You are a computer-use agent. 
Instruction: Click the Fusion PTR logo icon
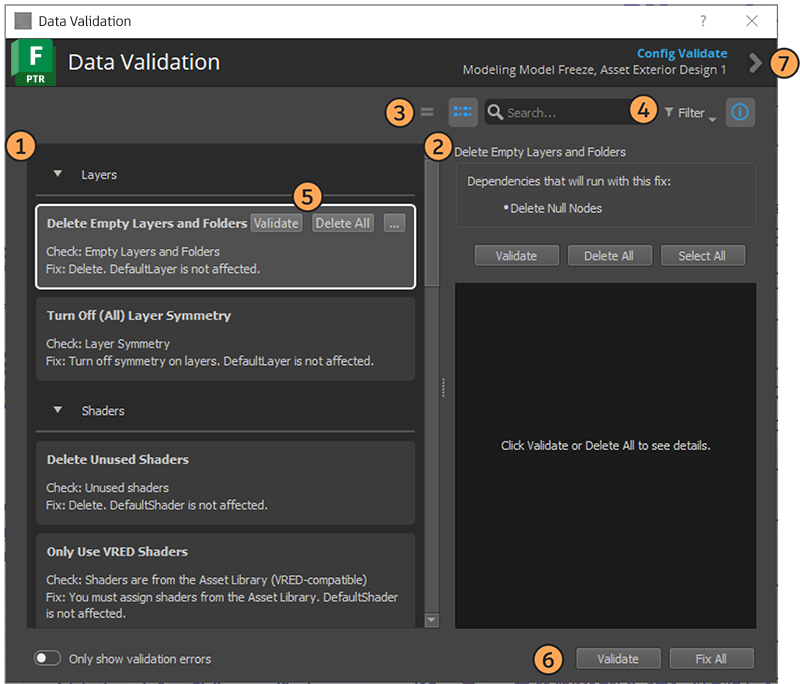click(33, 63)
